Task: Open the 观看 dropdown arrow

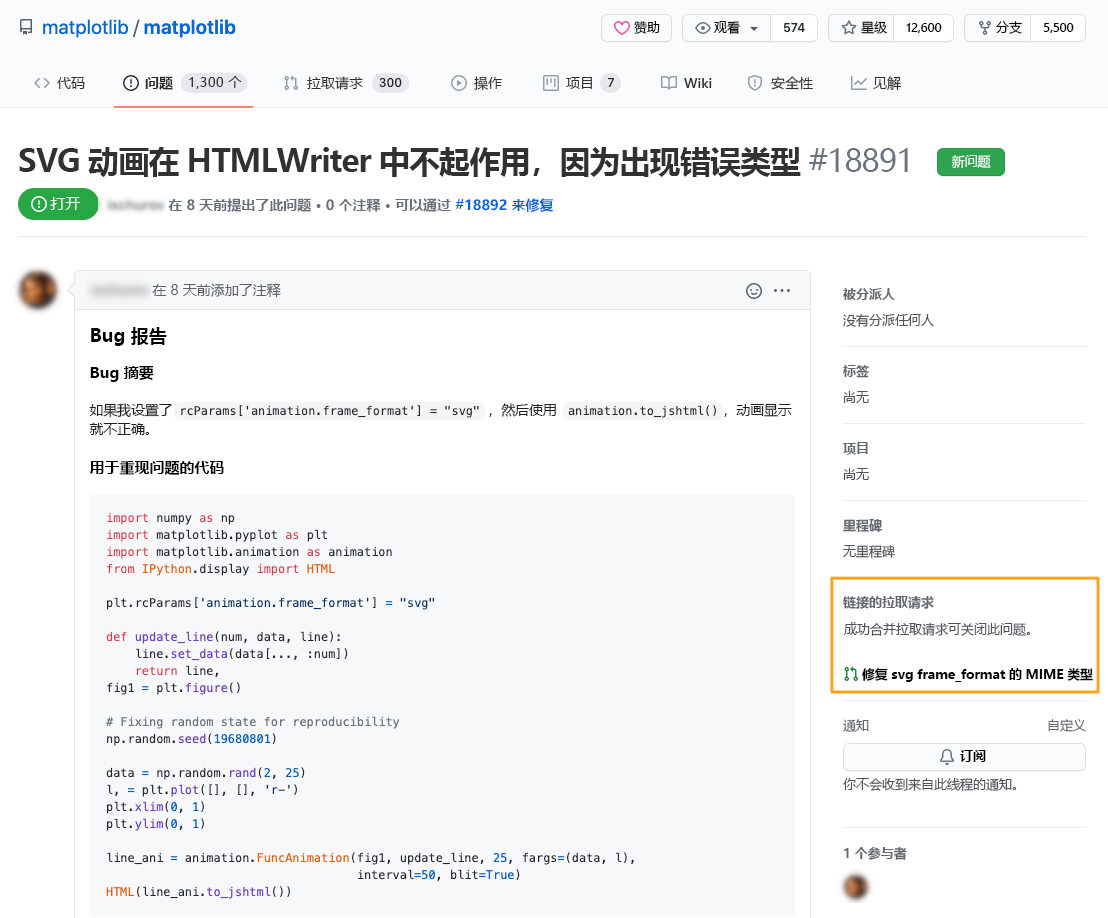Action: (755, 28)
